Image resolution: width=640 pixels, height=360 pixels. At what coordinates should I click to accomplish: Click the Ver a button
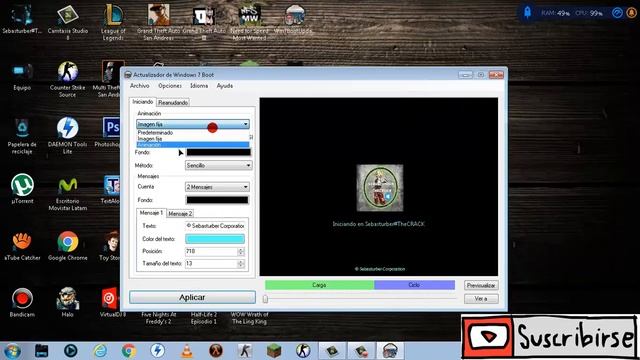click(481, 299)
